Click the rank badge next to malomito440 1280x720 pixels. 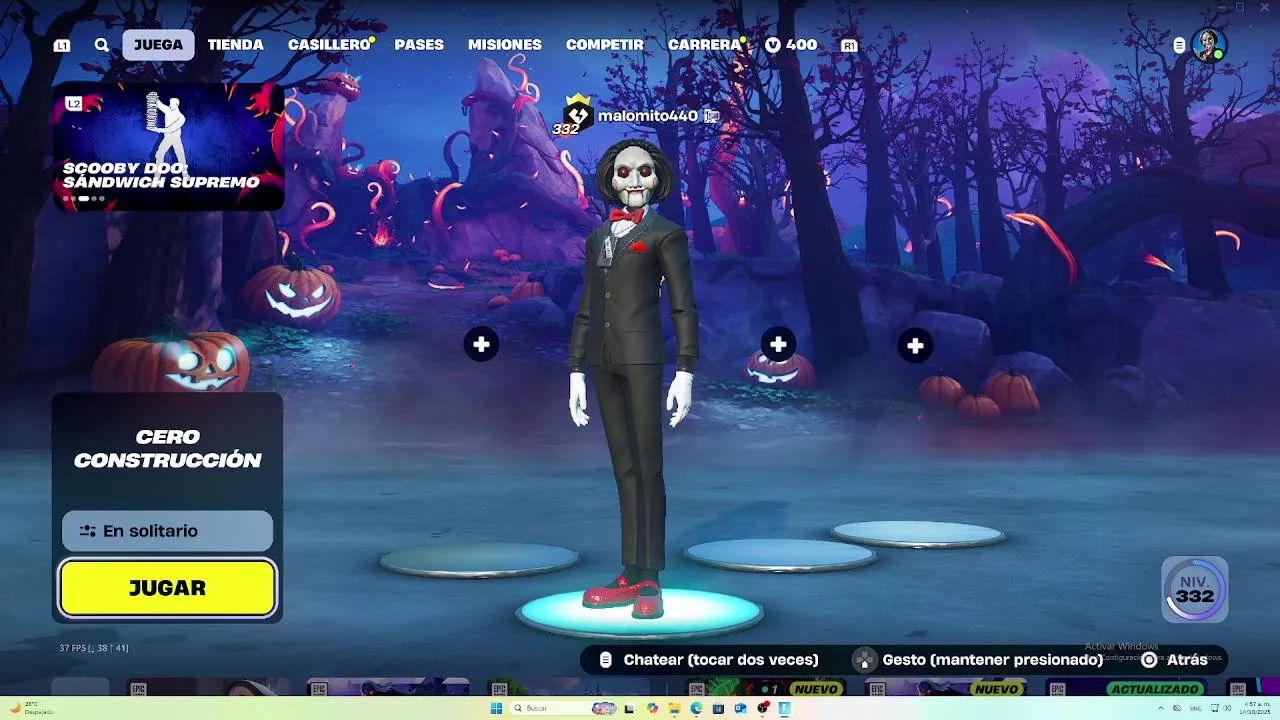[576, 114]
